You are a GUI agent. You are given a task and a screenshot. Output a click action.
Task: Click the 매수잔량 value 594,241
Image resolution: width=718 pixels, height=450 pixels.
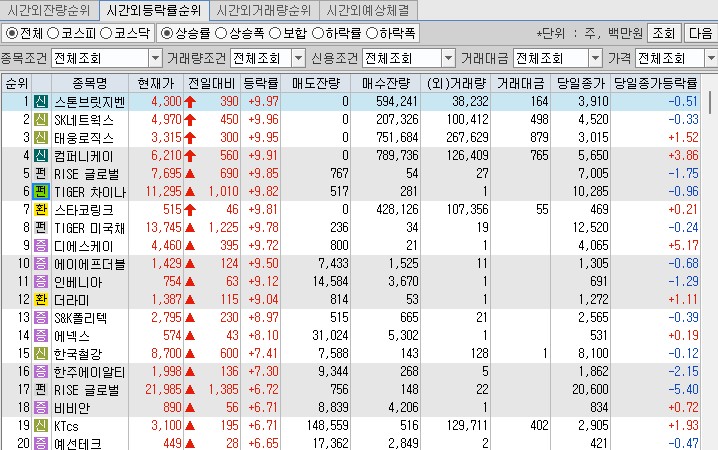pyautogui.click(x=397, y=102)
